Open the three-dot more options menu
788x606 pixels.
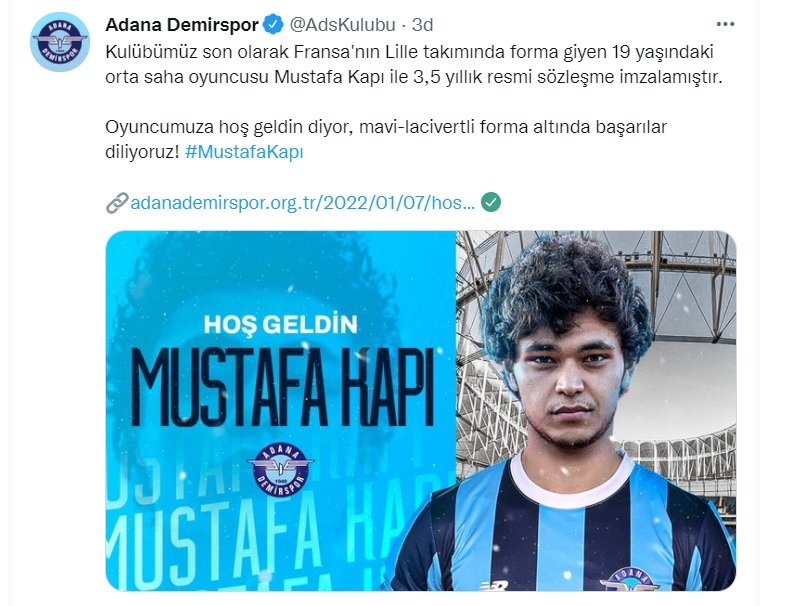click(x=725, y=24)
